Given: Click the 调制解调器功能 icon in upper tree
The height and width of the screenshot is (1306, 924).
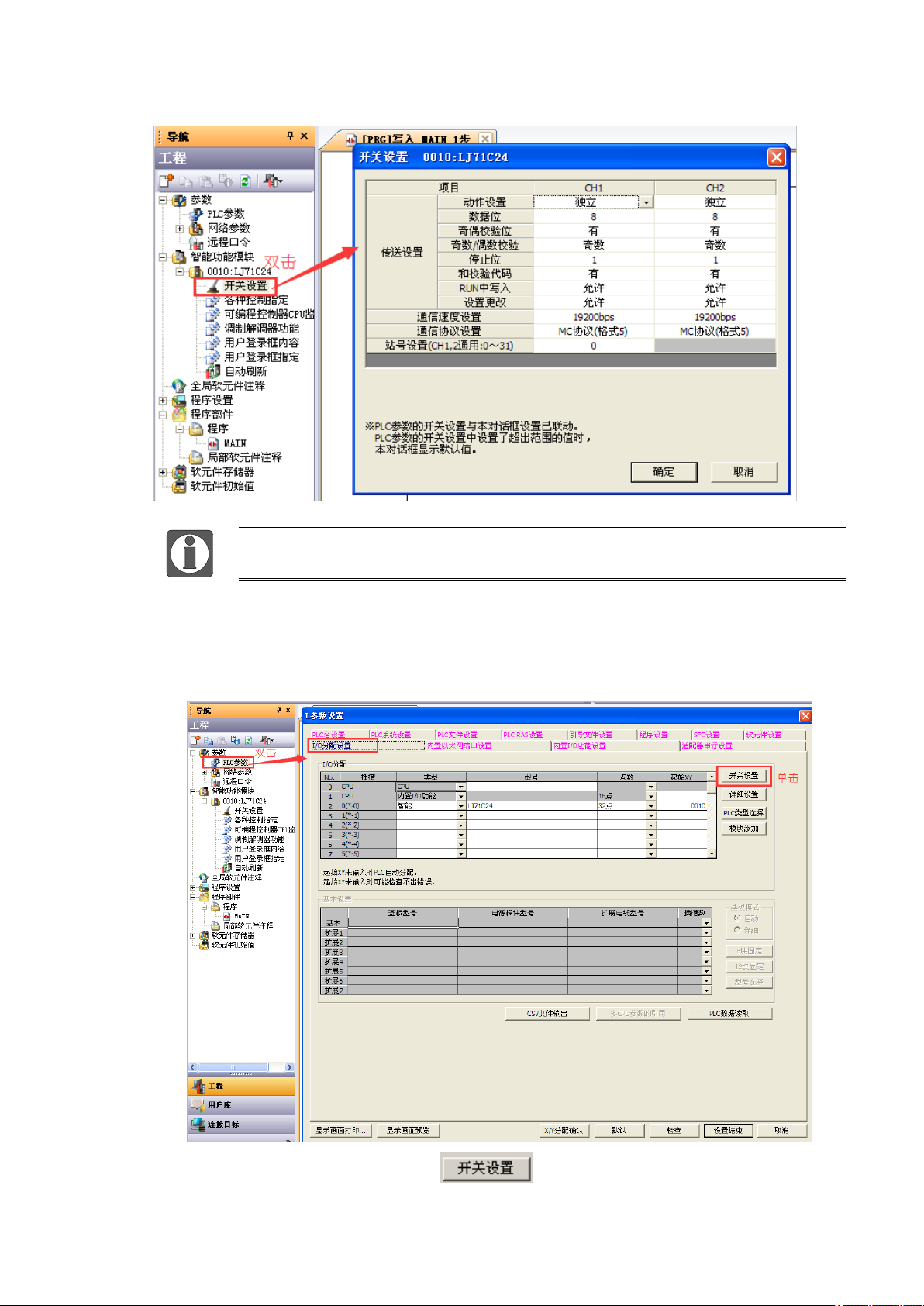Looking at the screenshot, I should click(213, 329).
